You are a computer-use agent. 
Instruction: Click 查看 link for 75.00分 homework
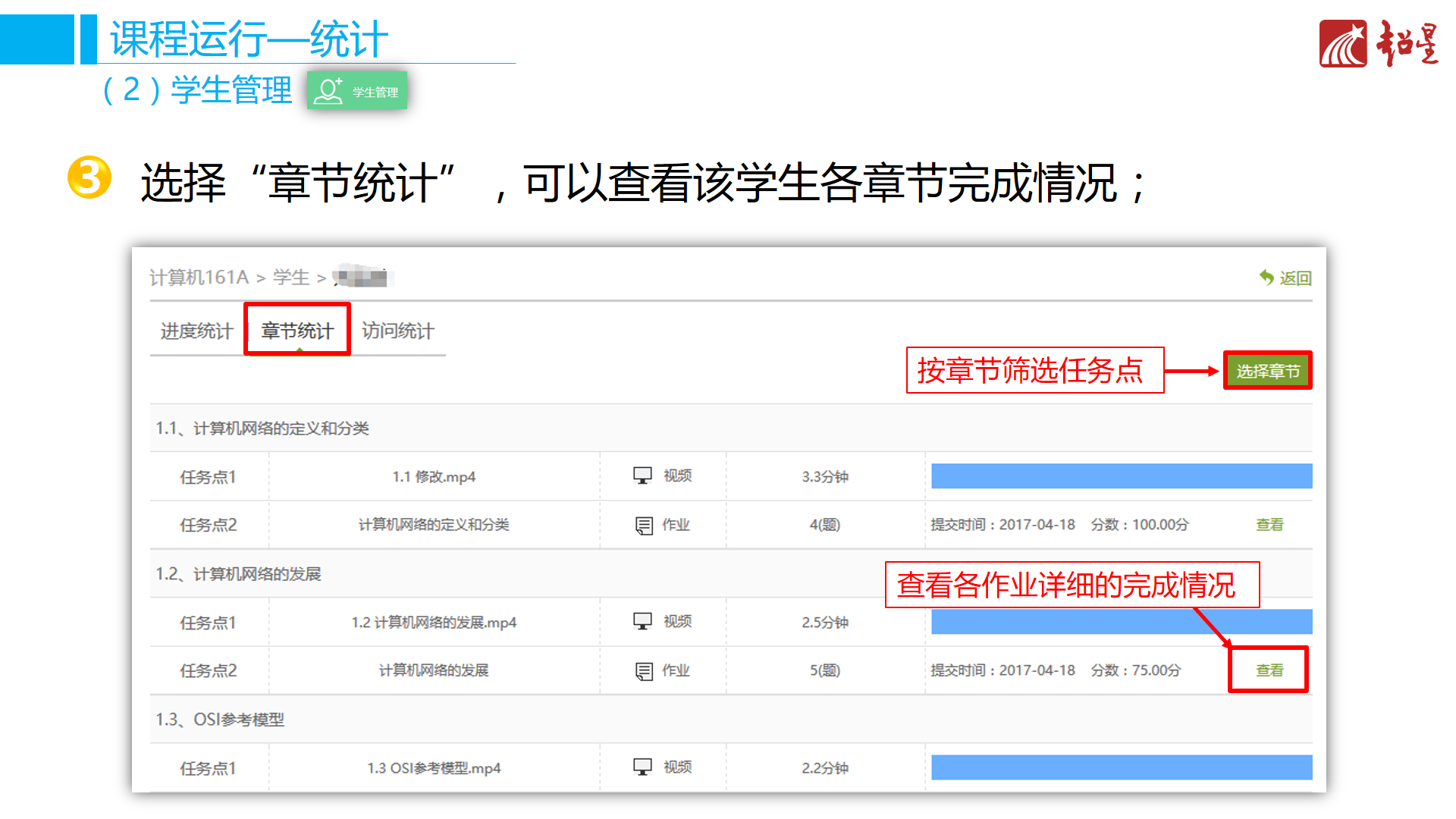click(1269, 670)
